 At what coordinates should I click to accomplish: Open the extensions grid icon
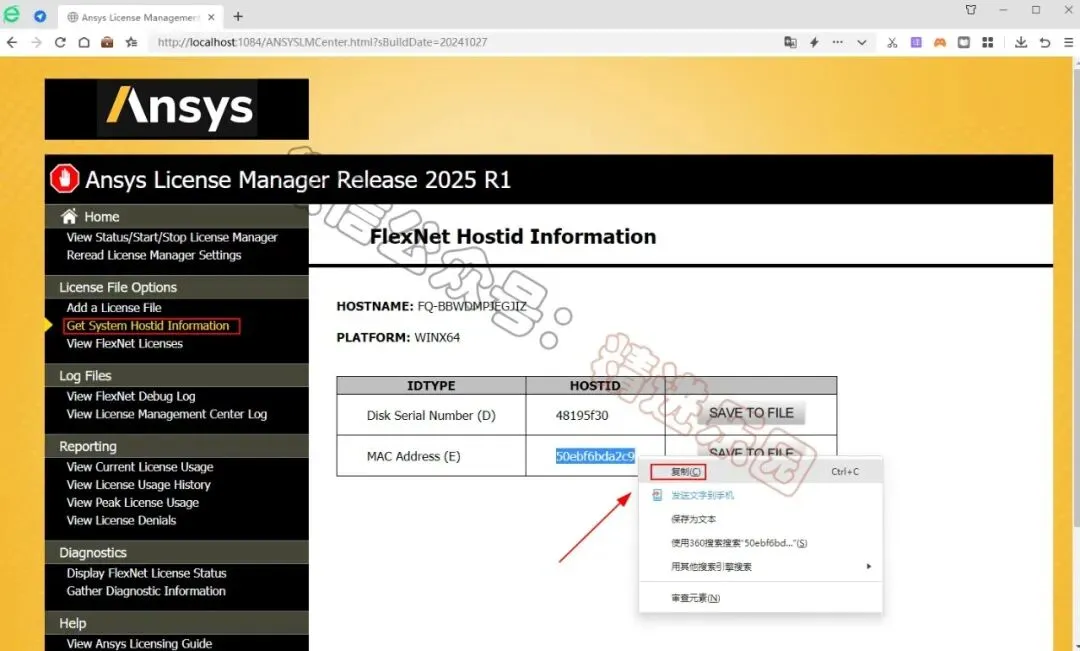[988, 42]
